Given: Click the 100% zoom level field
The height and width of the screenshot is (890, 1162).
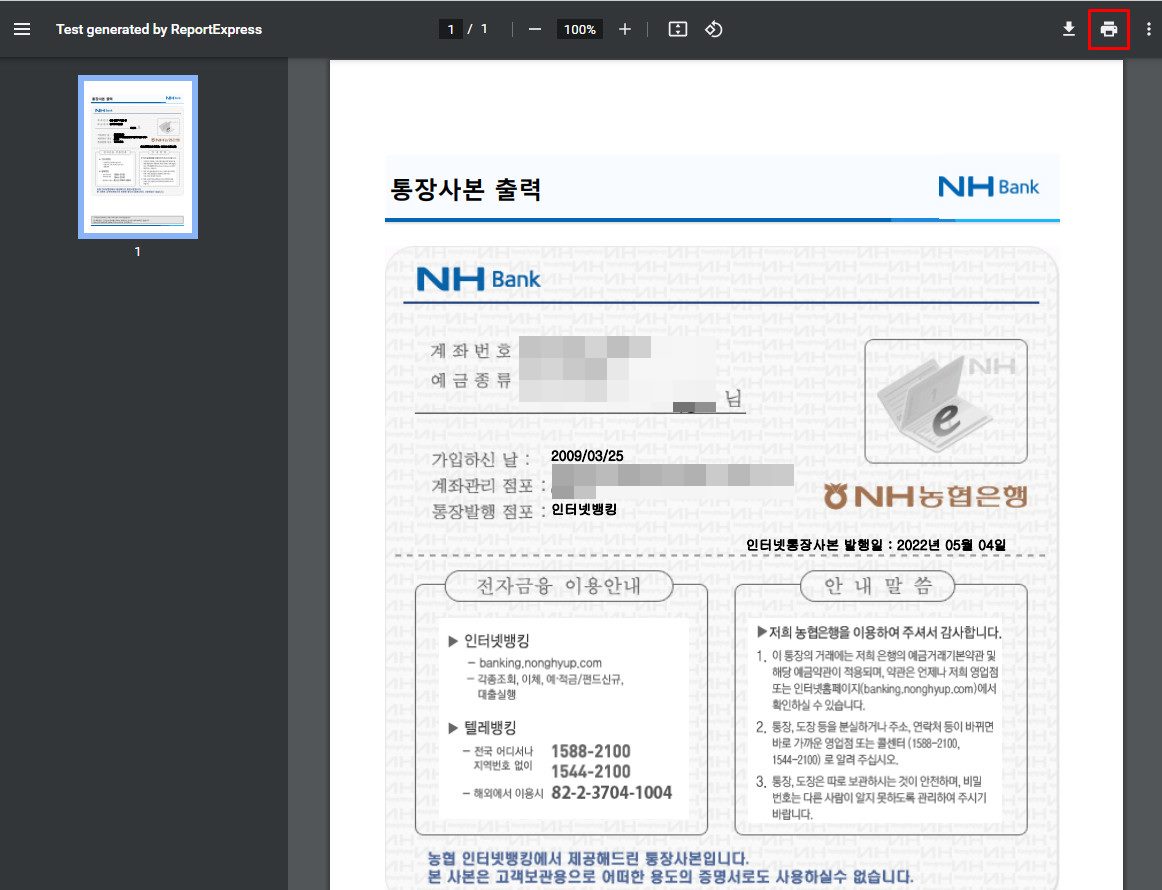Looking at the screenshot, I should [580, 30].
